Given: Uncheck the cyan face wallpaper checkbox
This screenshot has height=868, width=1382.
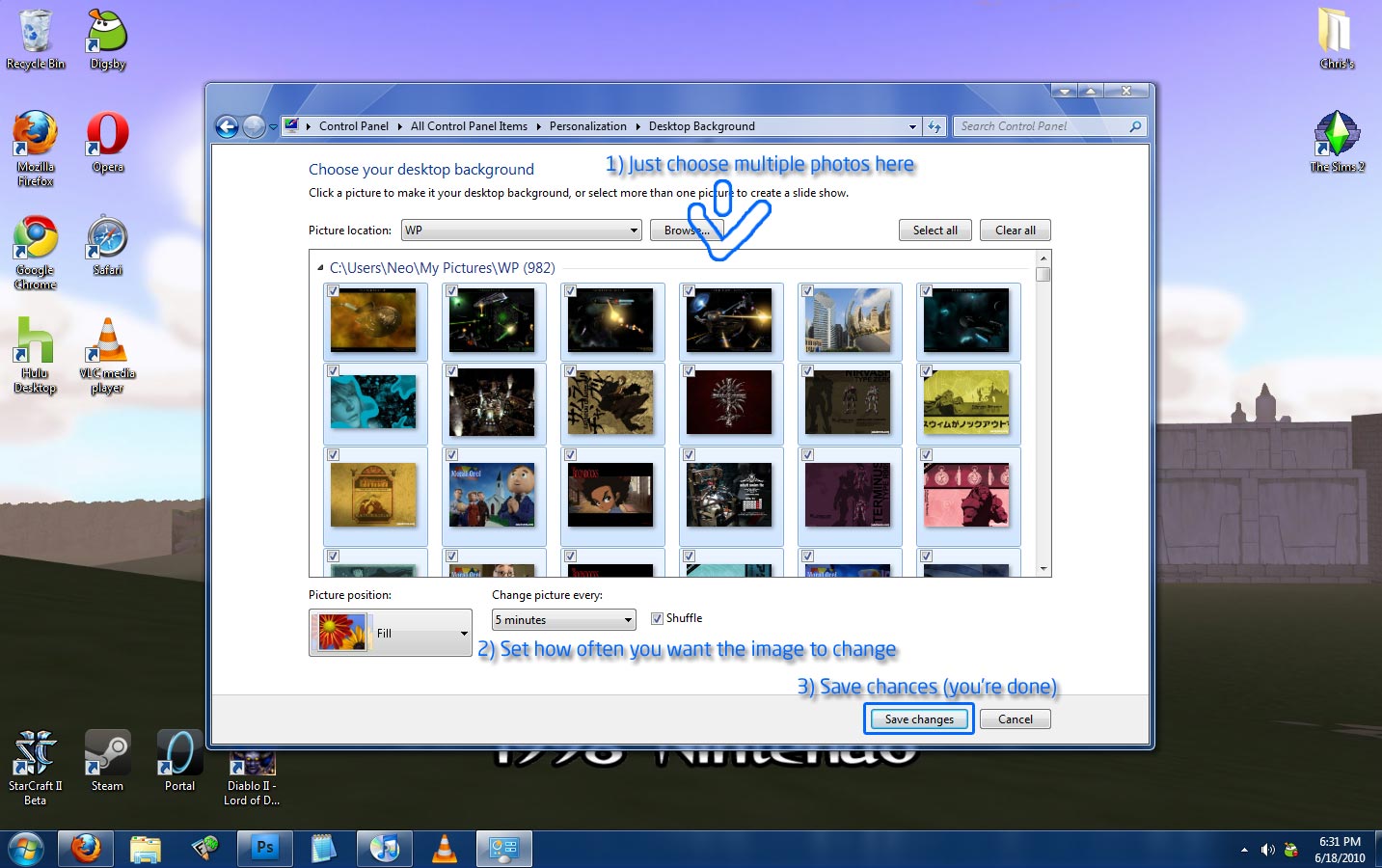Looking at the screenshot, I should (x=333, y=371).
